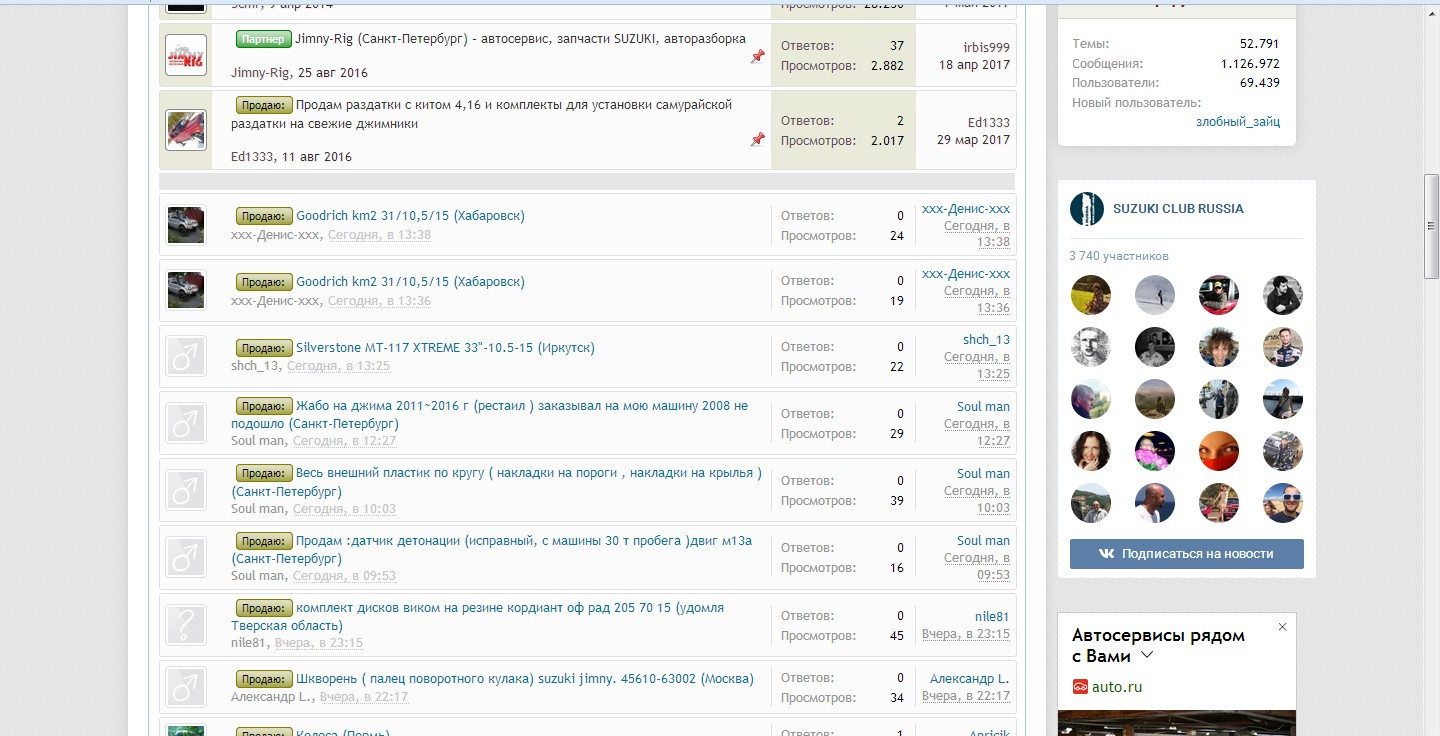The width and height of the screenshot is (1440, 736).
Task: Open irbis999 last poster profile
Action: pos(986,47)
